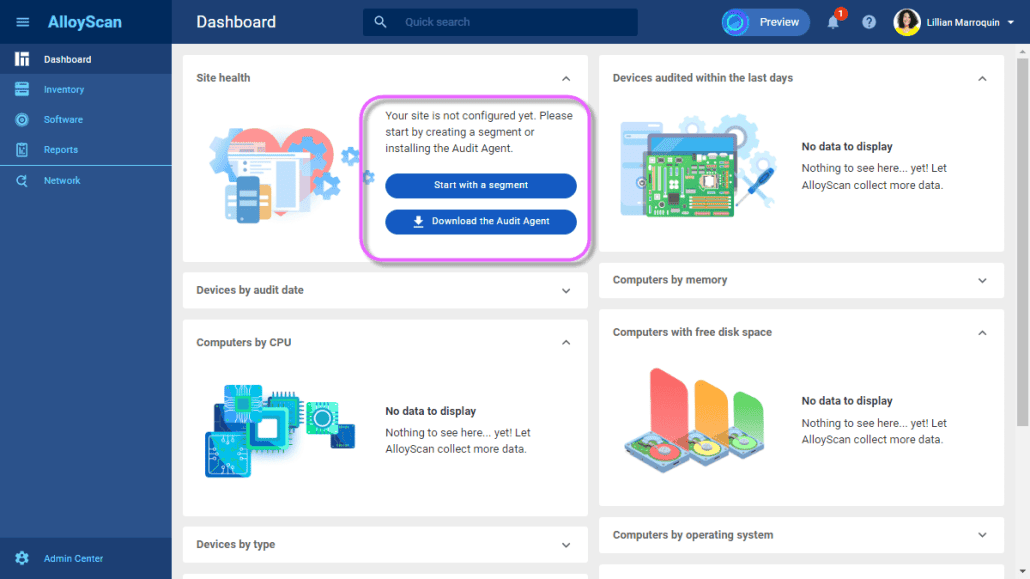1030x579 pixels.
Task: Expand the Computers by memory panel
Action: 982,281
